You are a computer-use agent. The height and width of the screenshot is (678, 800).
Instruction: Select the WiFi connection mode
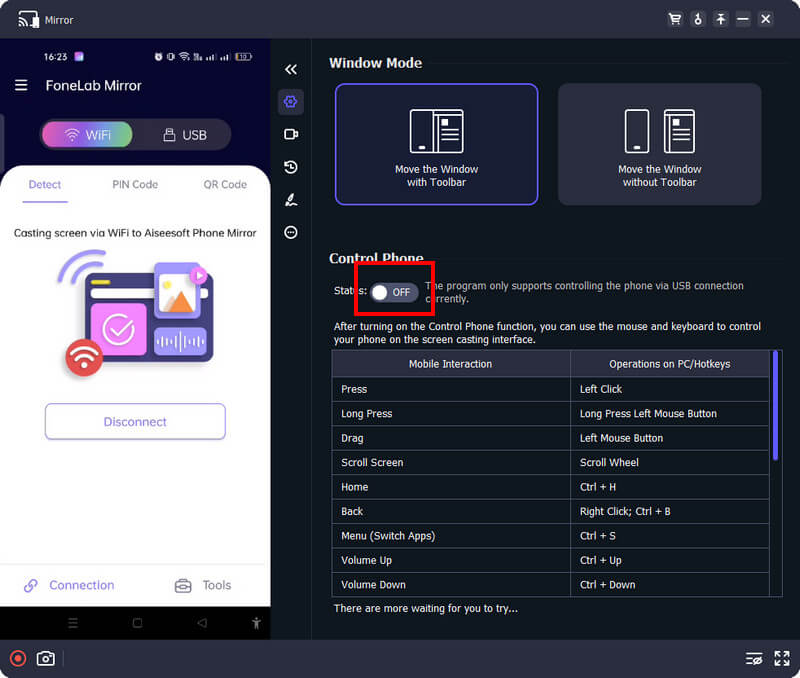pyautogui.click(x=87, y=134)
